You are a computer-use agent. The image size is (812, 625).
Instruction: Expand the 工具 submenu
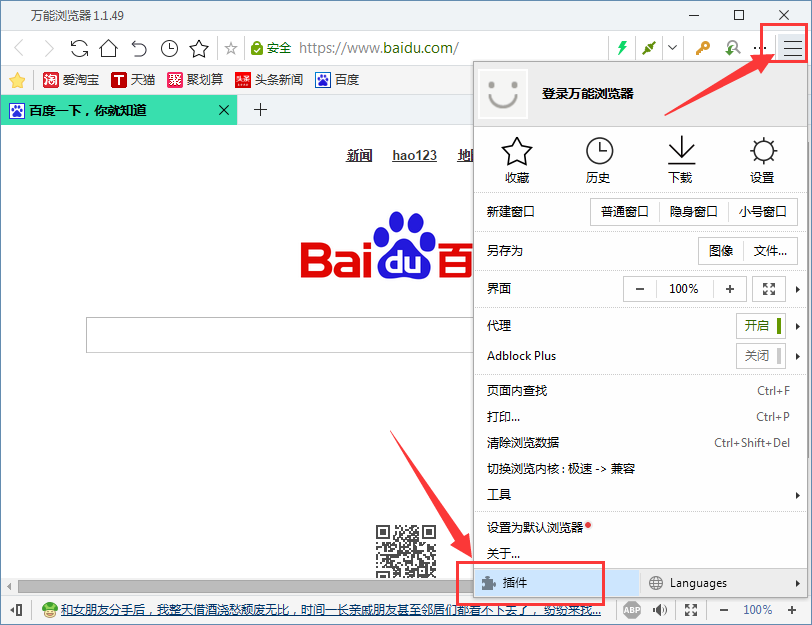point(641,495)
